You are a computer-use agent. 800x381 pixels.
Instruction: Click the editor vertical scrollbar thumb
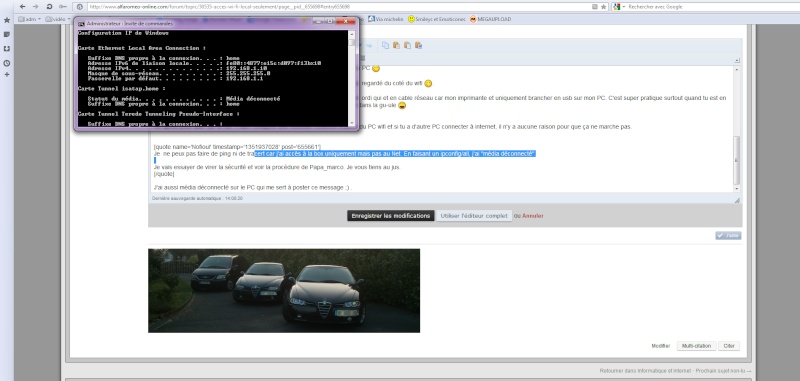point(736,160)
